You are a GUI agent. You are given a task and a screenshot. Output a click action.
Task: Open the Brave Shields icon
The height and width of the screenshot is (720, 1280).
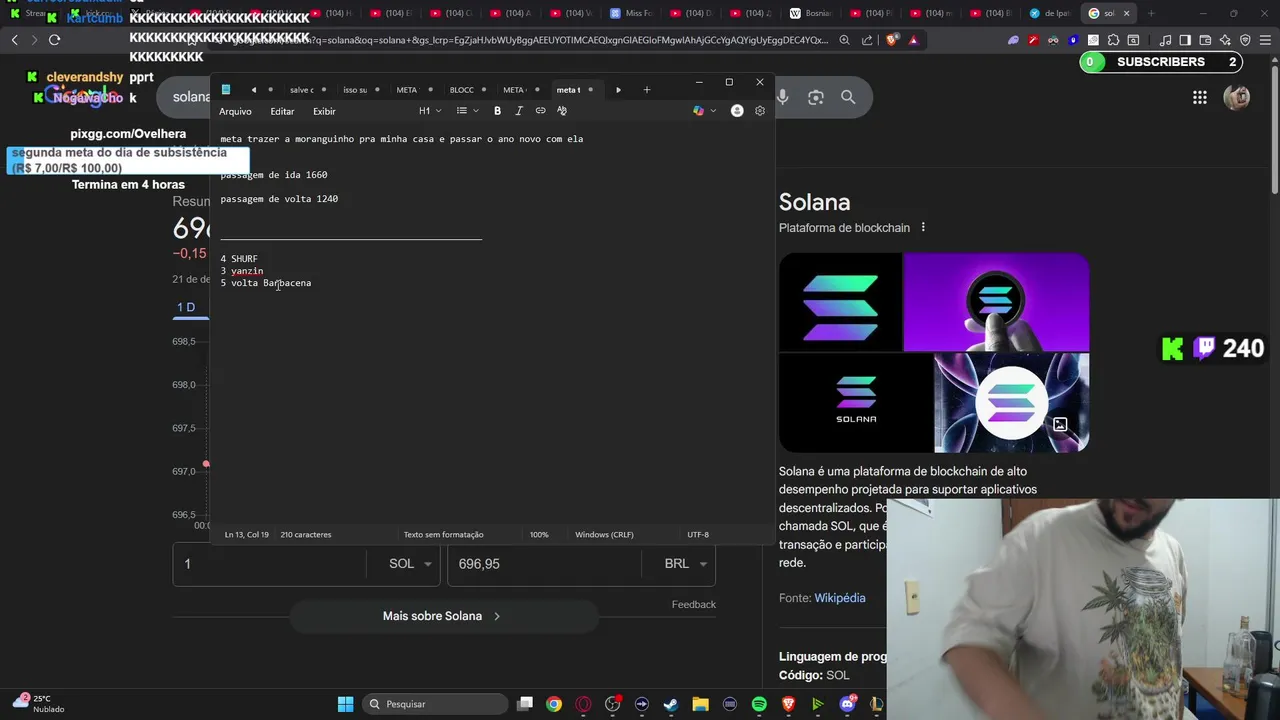coord(893,40)
